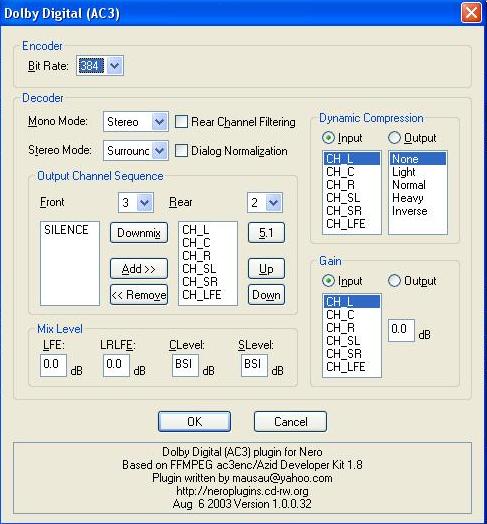The width and height of the screenshot is (487, 524).
Task: Expand the Front channel count dropdown
Action: pos(145,203)
